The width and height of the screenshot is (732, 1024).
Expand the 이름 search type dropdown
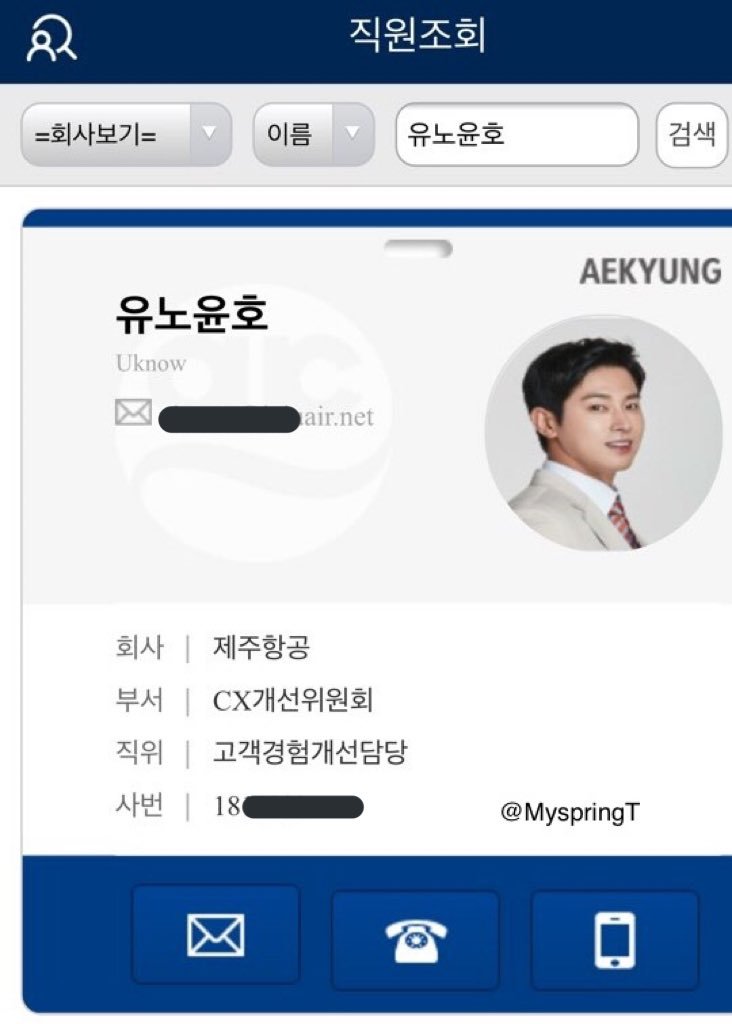point(313,134)
